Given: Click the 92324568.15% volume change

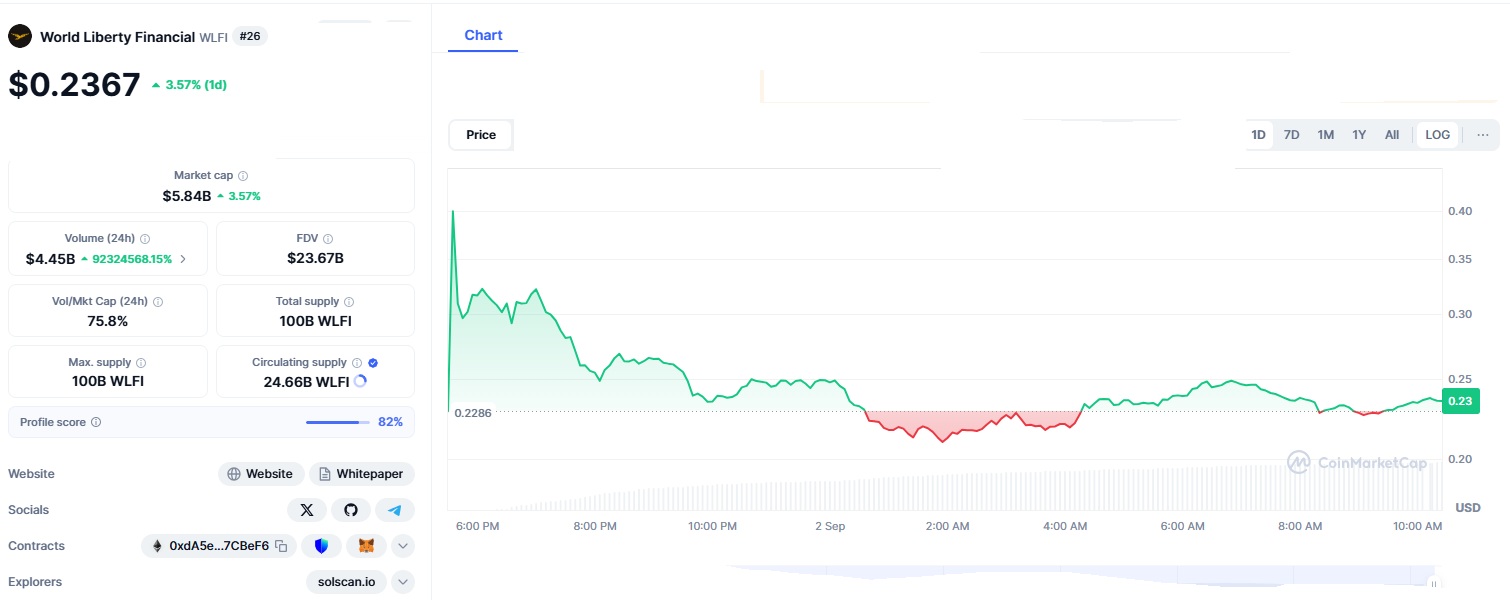Looking at the screenshot, I should [127, 259].
